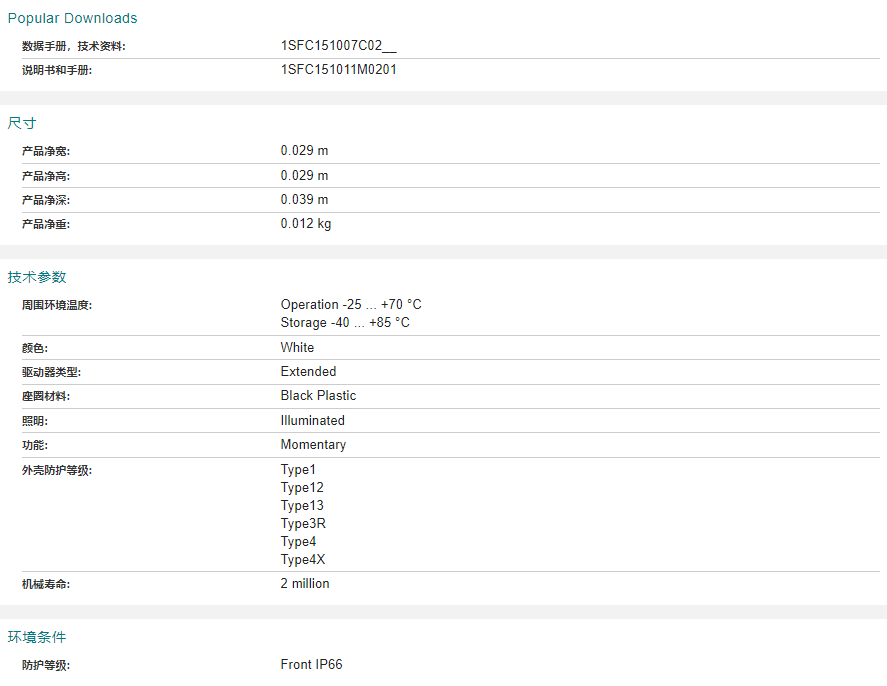Select the Operation -25 ... +70 °C text
Image resolution: width=887 pixels, height=686 pixels.
pyautogui.click(x=351, y=304)
